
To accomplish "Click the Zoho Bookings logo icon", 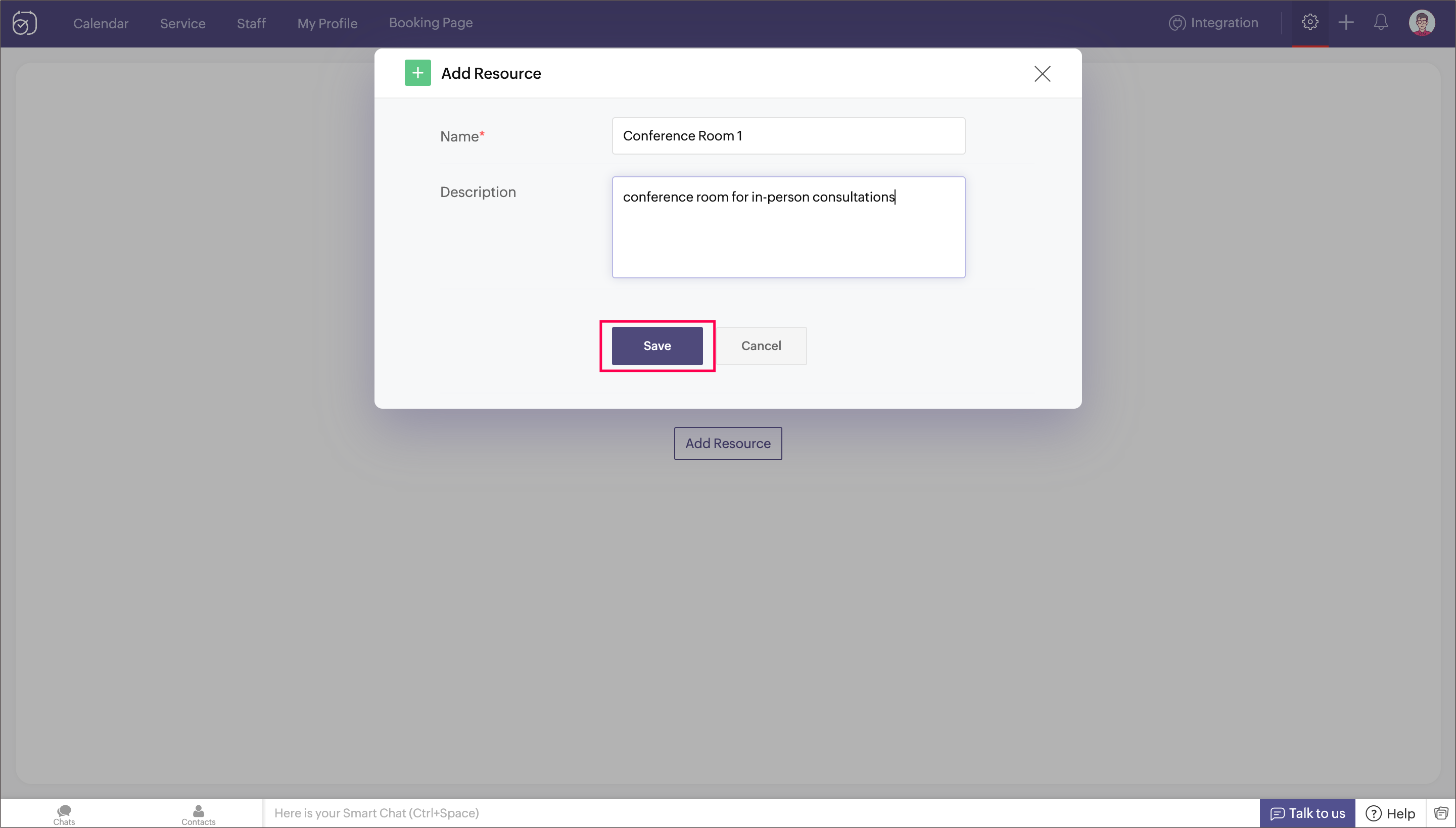I will point(24,23).
